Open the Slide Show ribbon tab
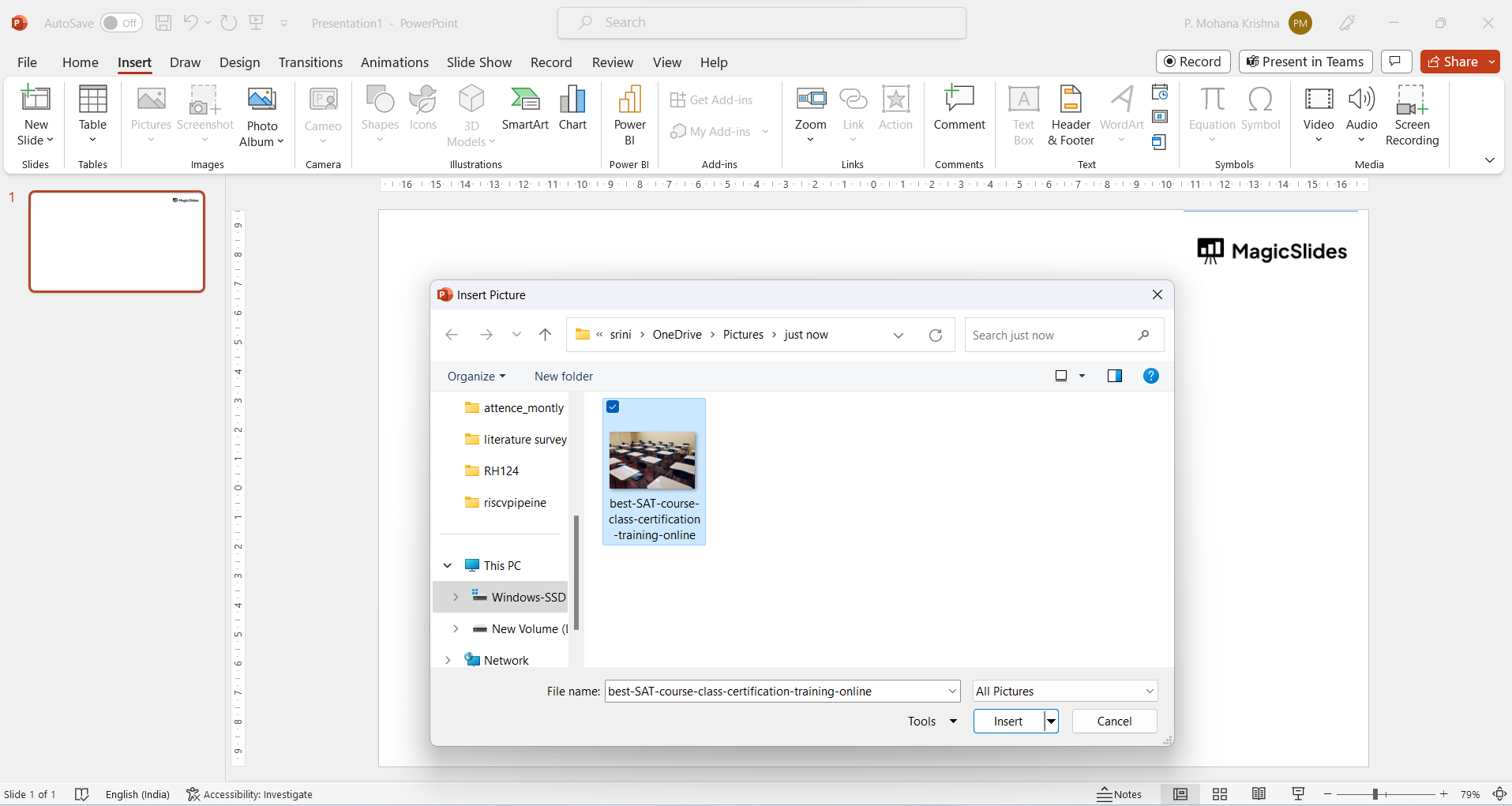 [x=478, y=62]
